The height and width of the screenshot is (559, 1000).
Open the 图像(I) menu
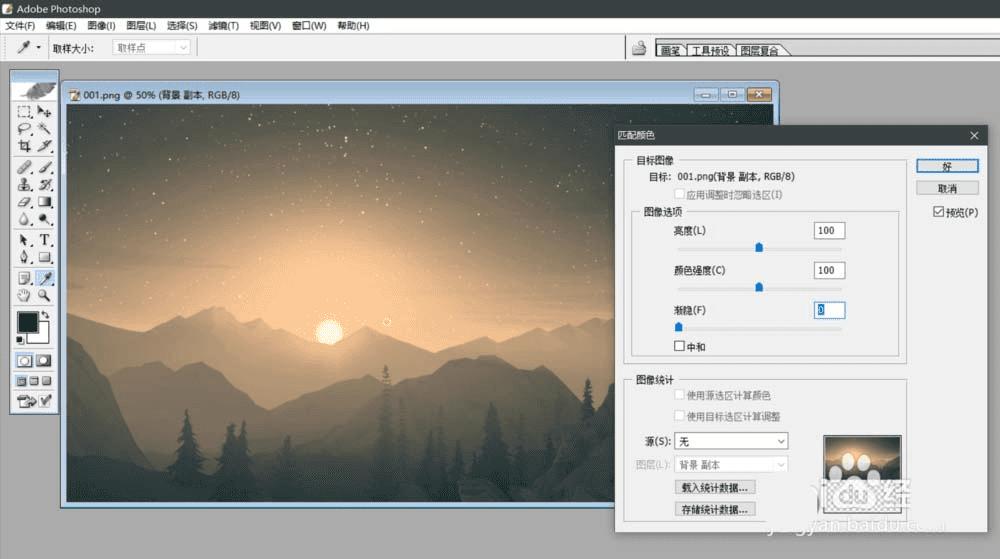(101, 25)
